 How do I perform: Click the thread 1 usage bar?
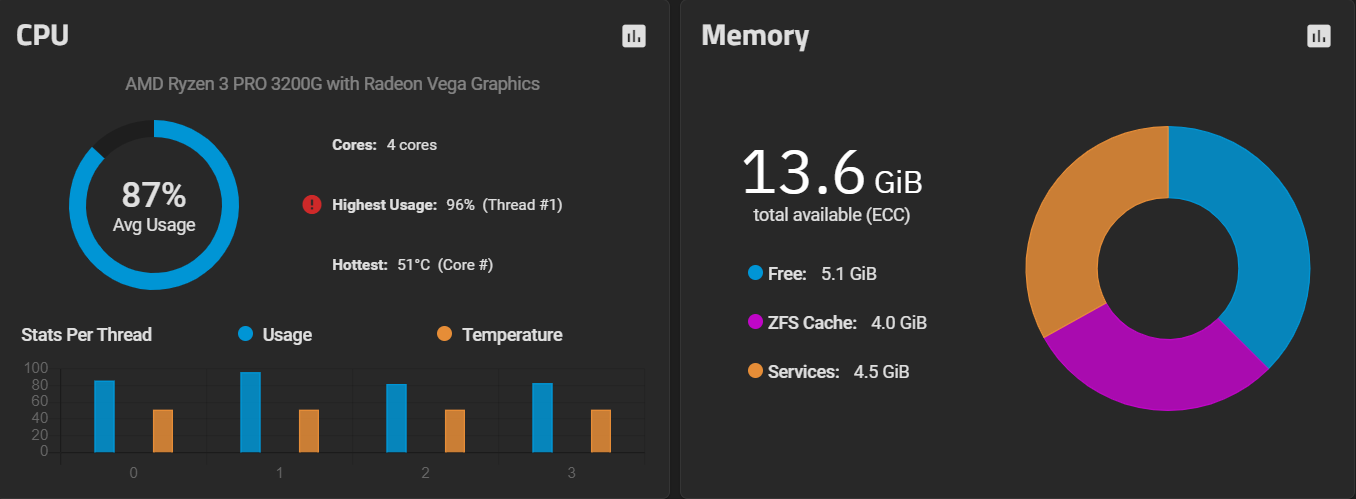click(x=250, y=412)
